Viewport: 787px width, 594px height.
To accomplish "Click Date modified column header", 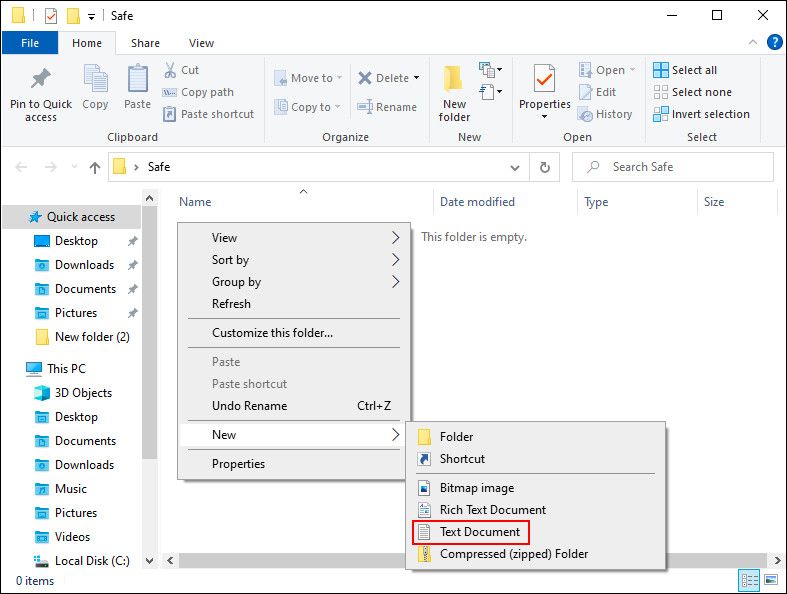I will [x=477, y=202].
